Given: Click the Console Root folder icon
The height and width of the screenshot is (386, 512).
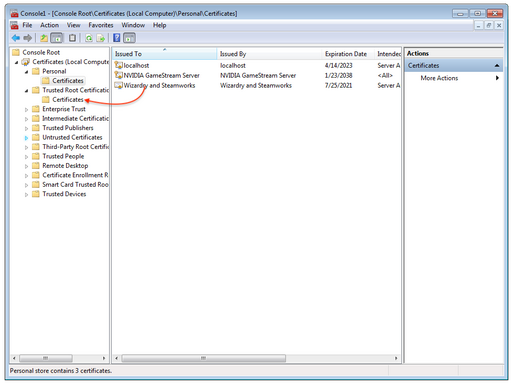Looking at the screenshot, I should [x=16, y=52].
